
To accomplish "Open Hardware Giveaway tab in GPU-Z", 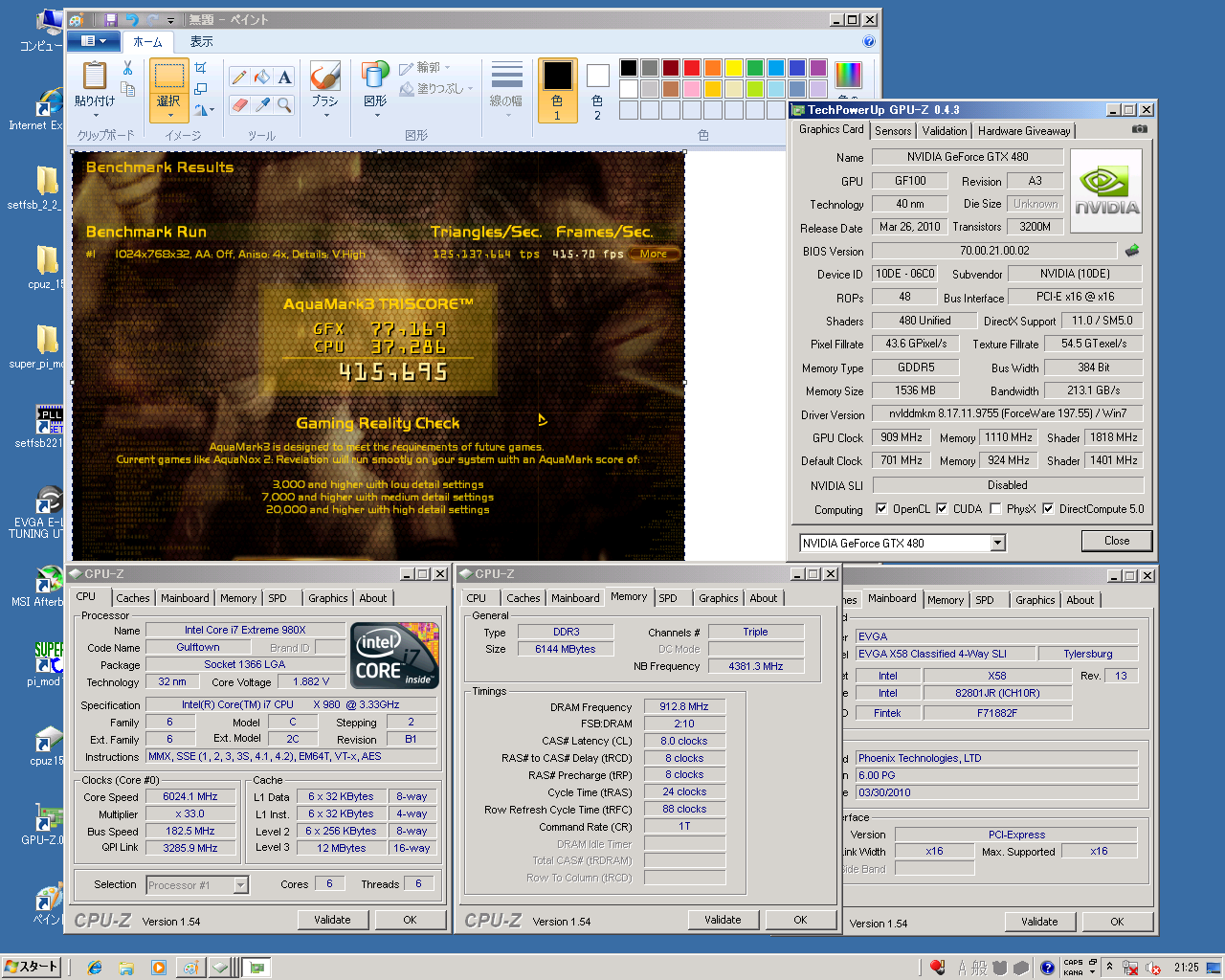I will click(1024, 131).
